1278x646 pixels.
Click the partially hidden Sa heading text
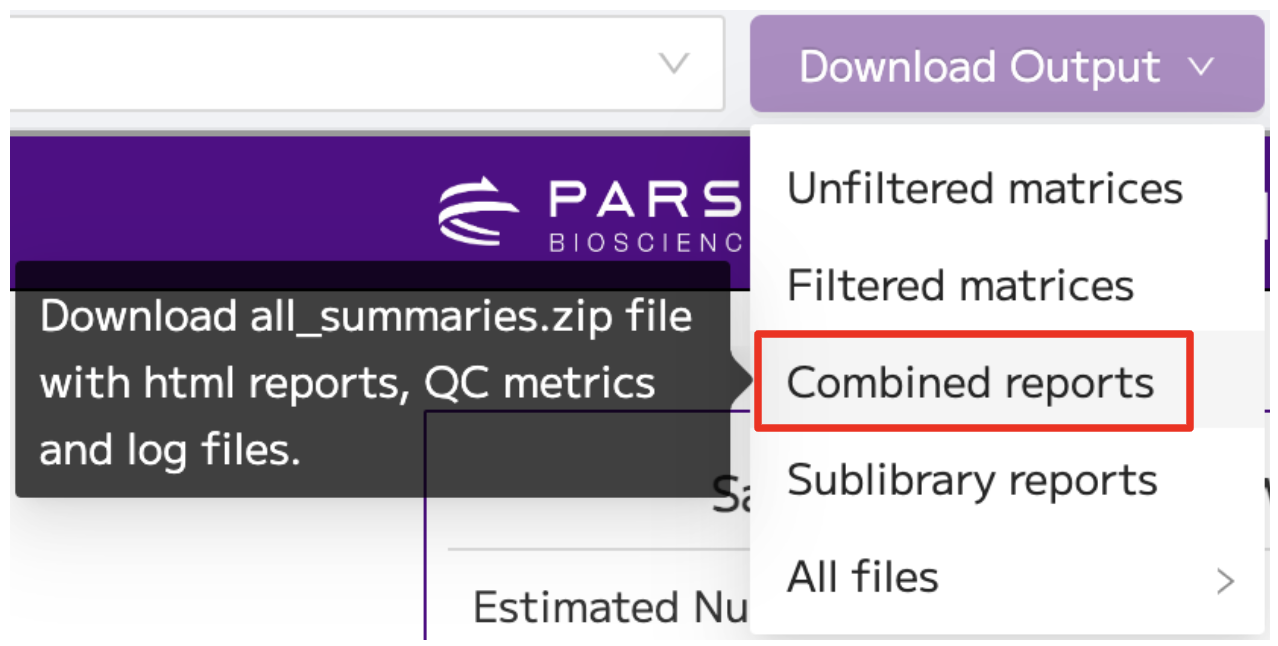731,494
